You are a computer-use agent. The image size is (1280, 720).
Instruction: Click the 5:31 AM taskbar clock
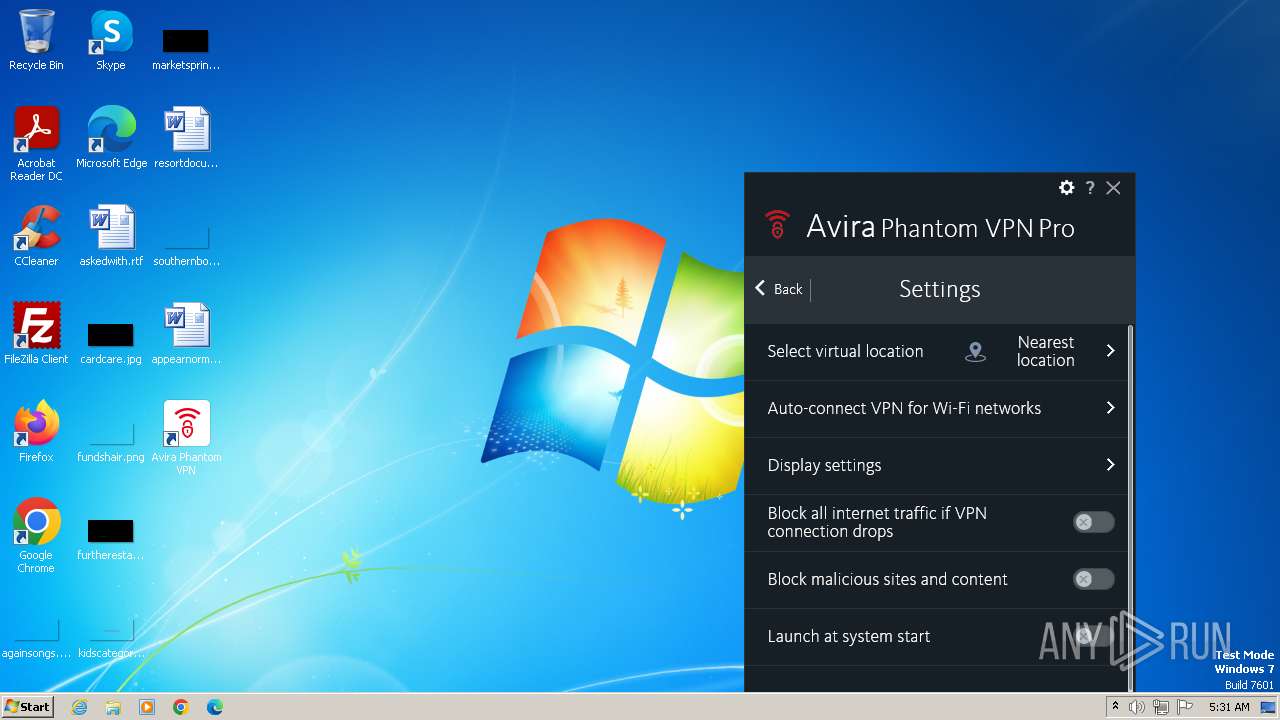[1229, 707]
